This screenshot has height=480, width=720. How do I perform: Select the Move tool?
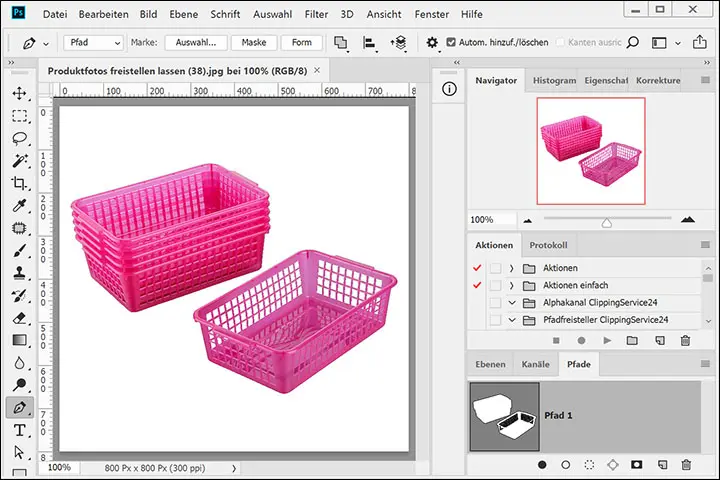pyautogui.click(x=19, y=93)
